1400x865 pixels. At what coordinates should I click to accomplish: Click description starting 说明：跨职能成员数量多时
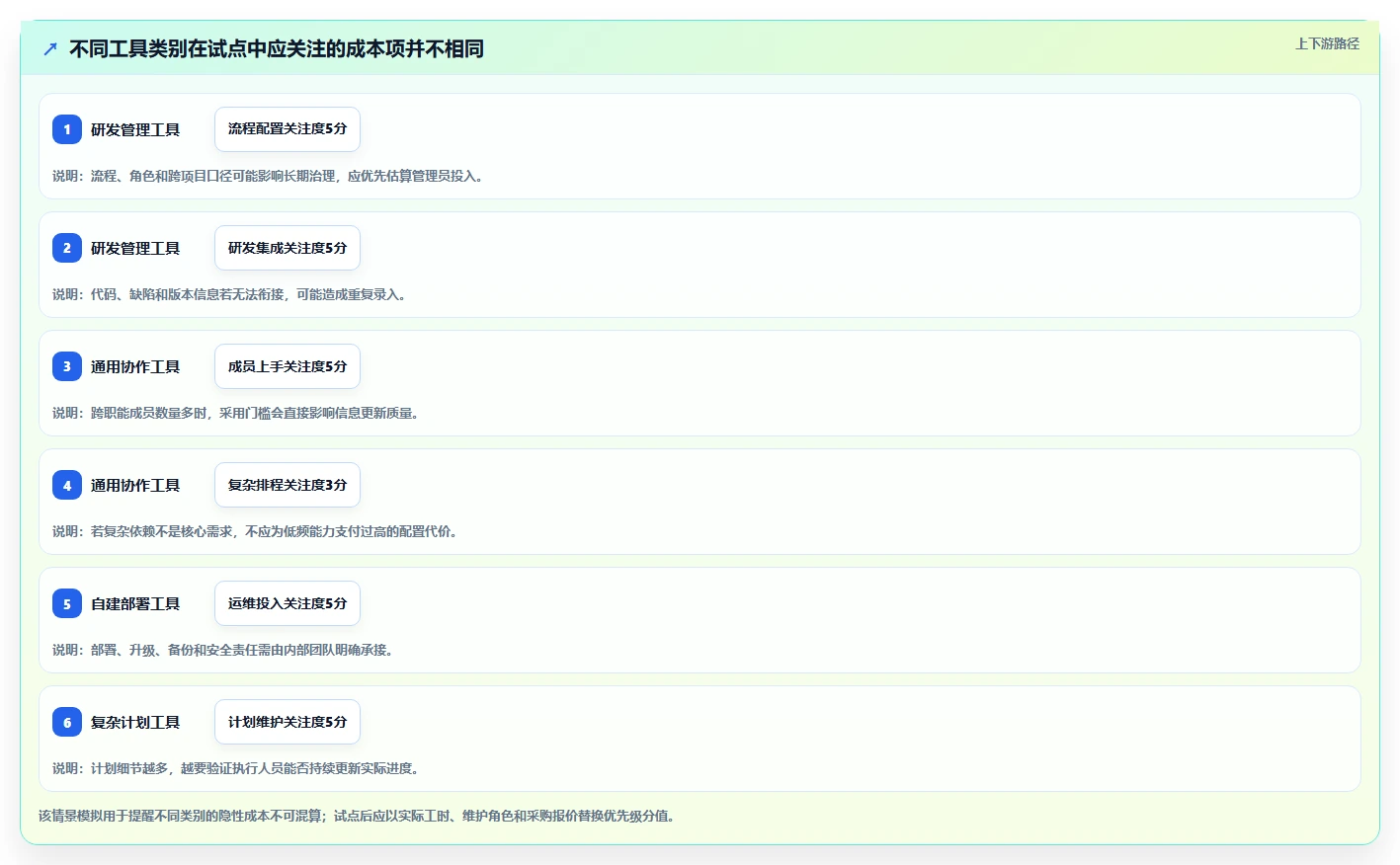tap(237, 413)
